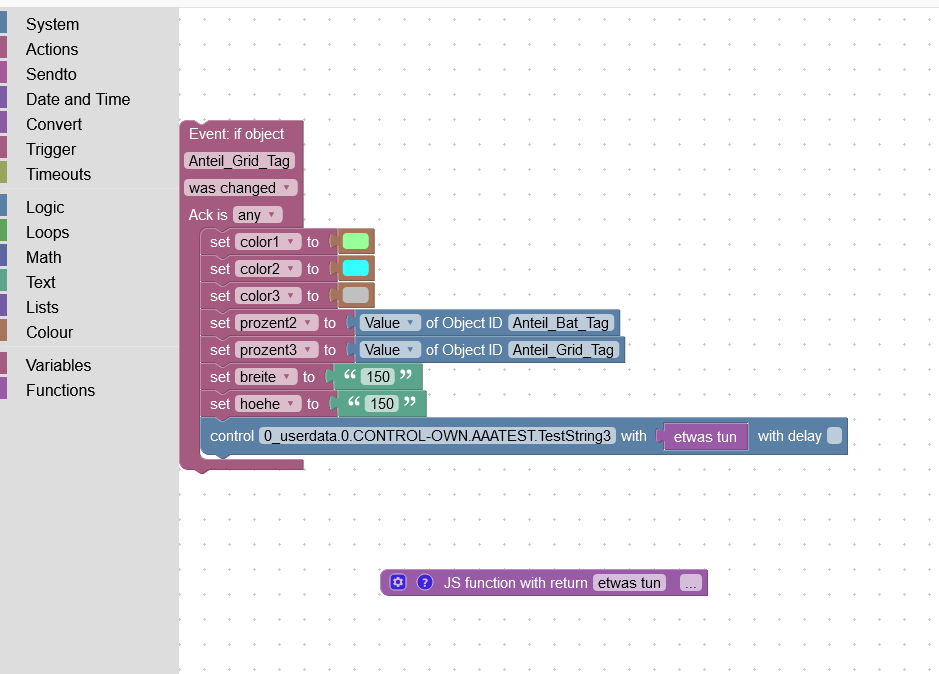This screenshot has width=939, height=674.
Task: Edit the hoehe text value 150
Action: [x=382, y=404]
